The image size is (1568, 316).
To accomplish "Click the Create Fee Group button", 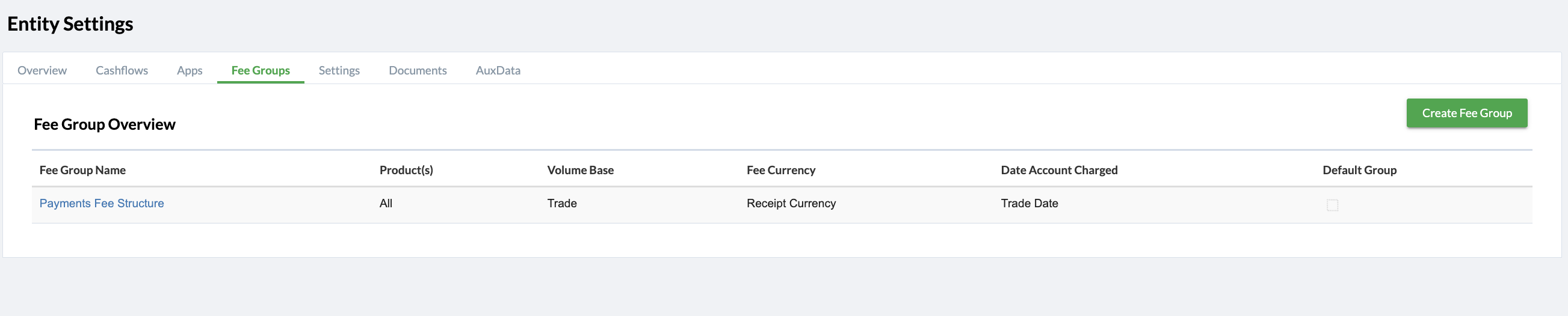I will click(1466, 113).
